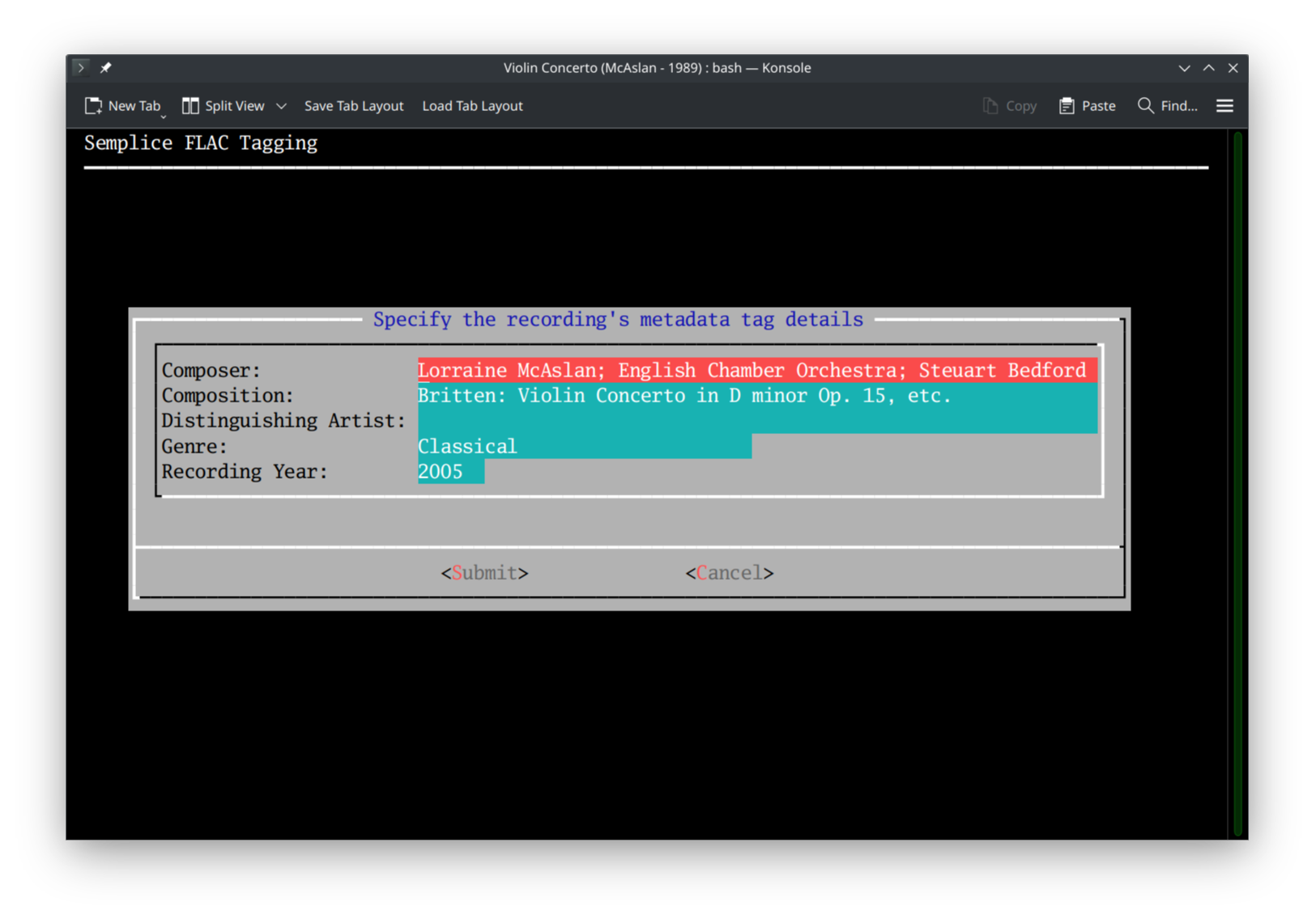Switch to the Violin Concerto bash tab
The width and height of the screenshot is (1316, 919).
coord(657,67)
